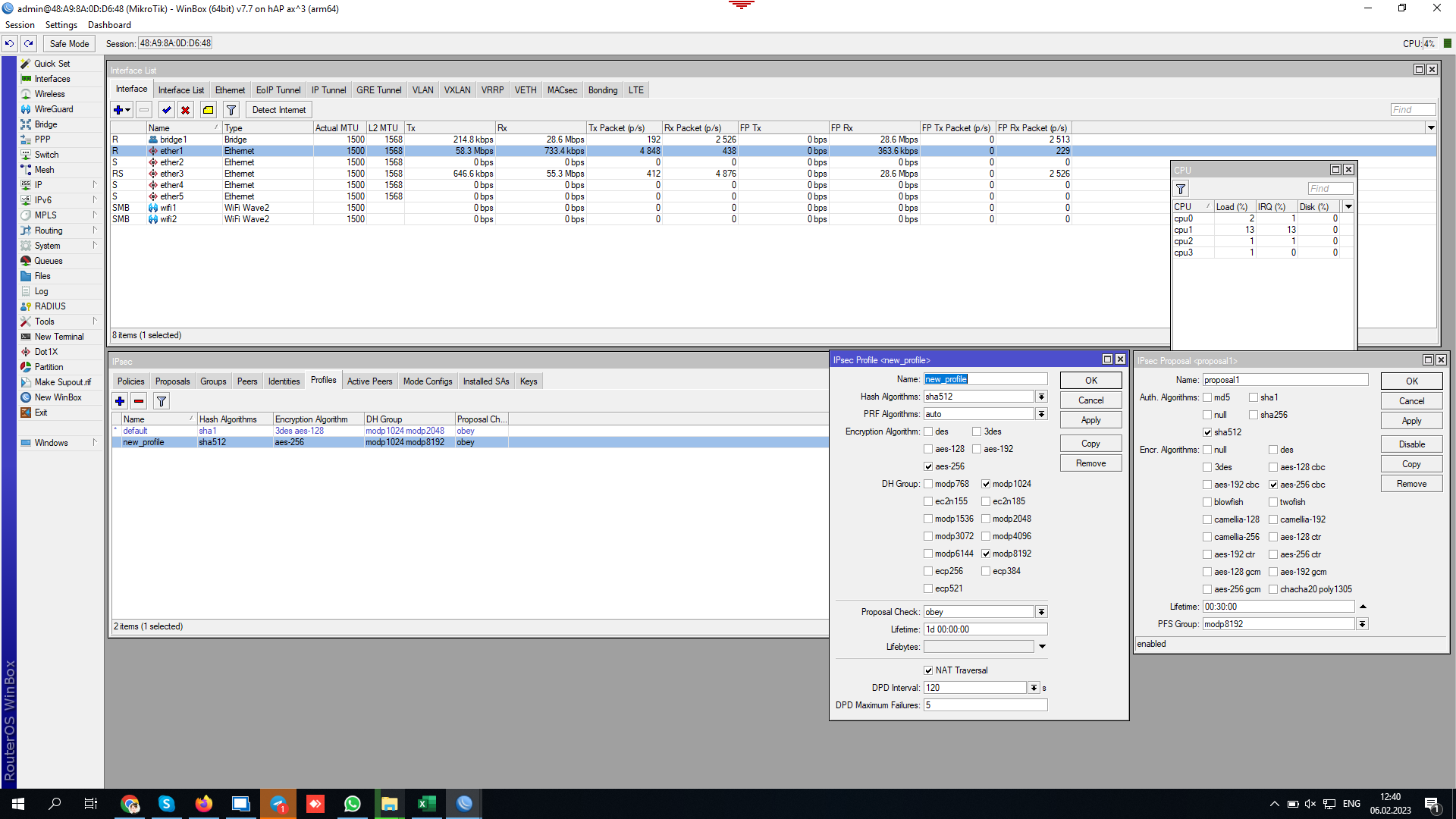Viewport: 1456px width, 819px height.
Task: Click OK in IPsec Proposal dialog
Action: 1411,381
